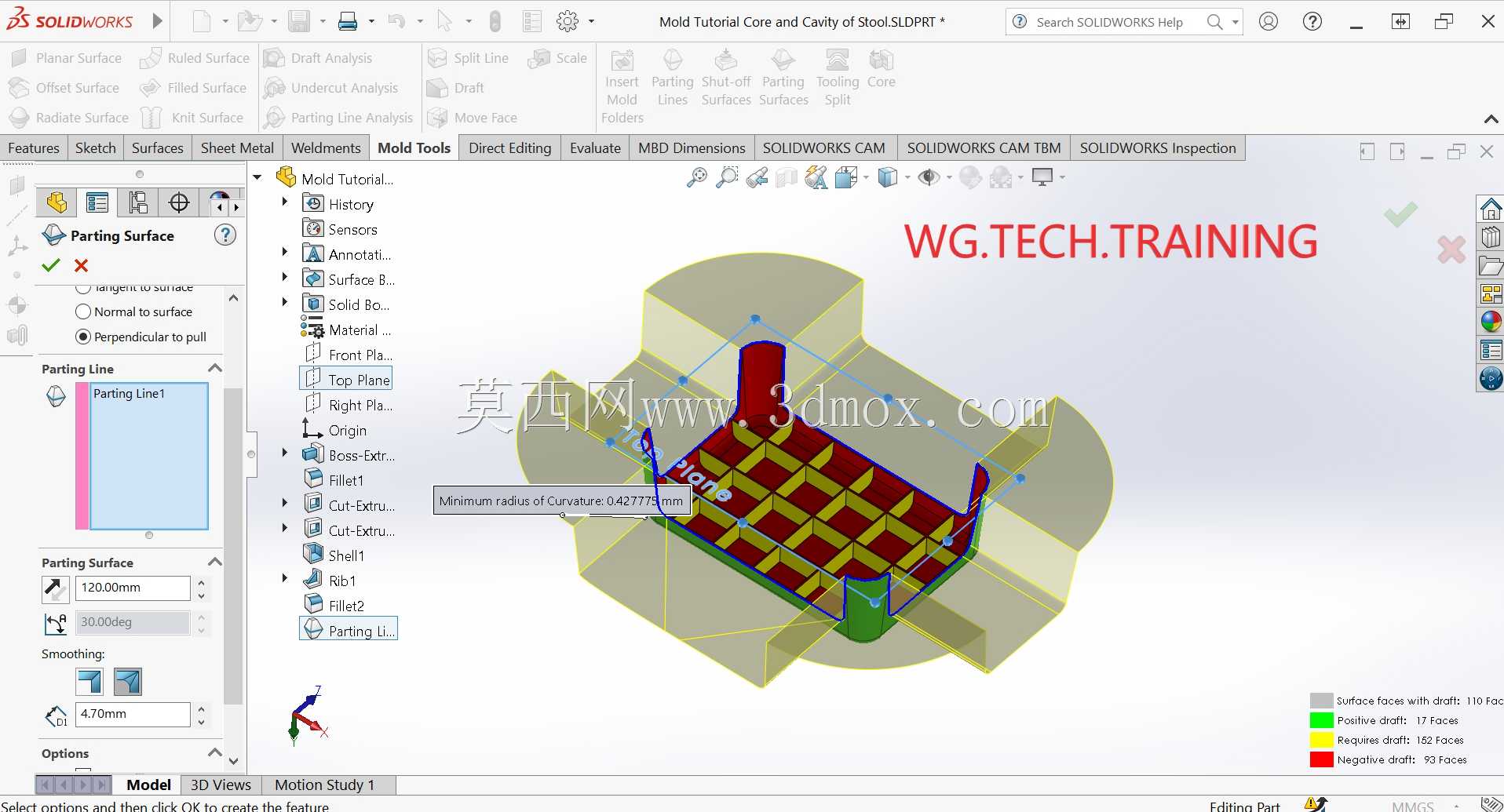Expand the Solid Bodies tree node
This screenshot has width=1504, height=812.
[x=285, y=303]
